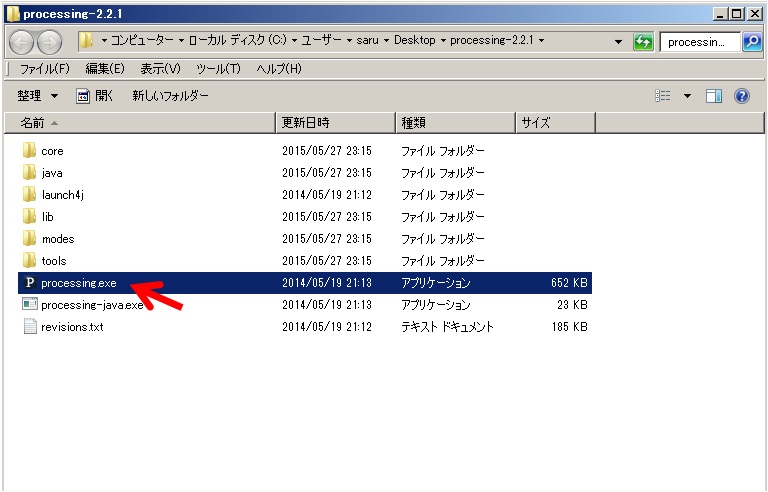The width and height of the screenshot is (768, 492).
Task: Open address bar history dropdown
Action: coord(619,42)
